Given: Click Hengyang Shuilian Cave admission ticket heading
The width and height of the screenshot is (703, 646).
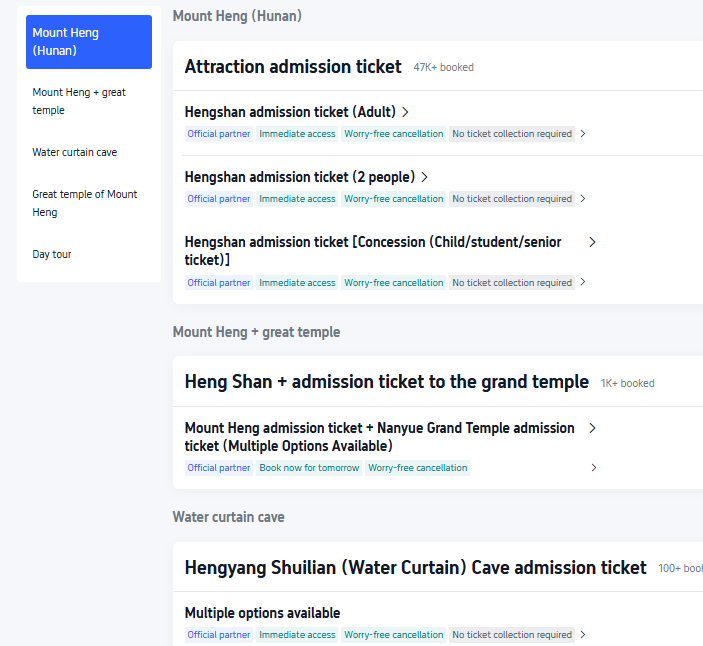Looking at the screenshot, I should click(x=416, y=568).
